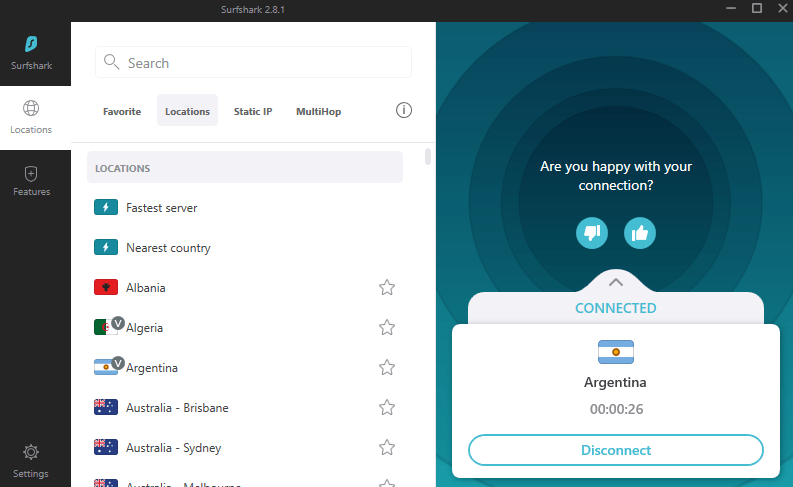
Task: Click the magnifier icon in search box
Action: (x=111, y=62)
